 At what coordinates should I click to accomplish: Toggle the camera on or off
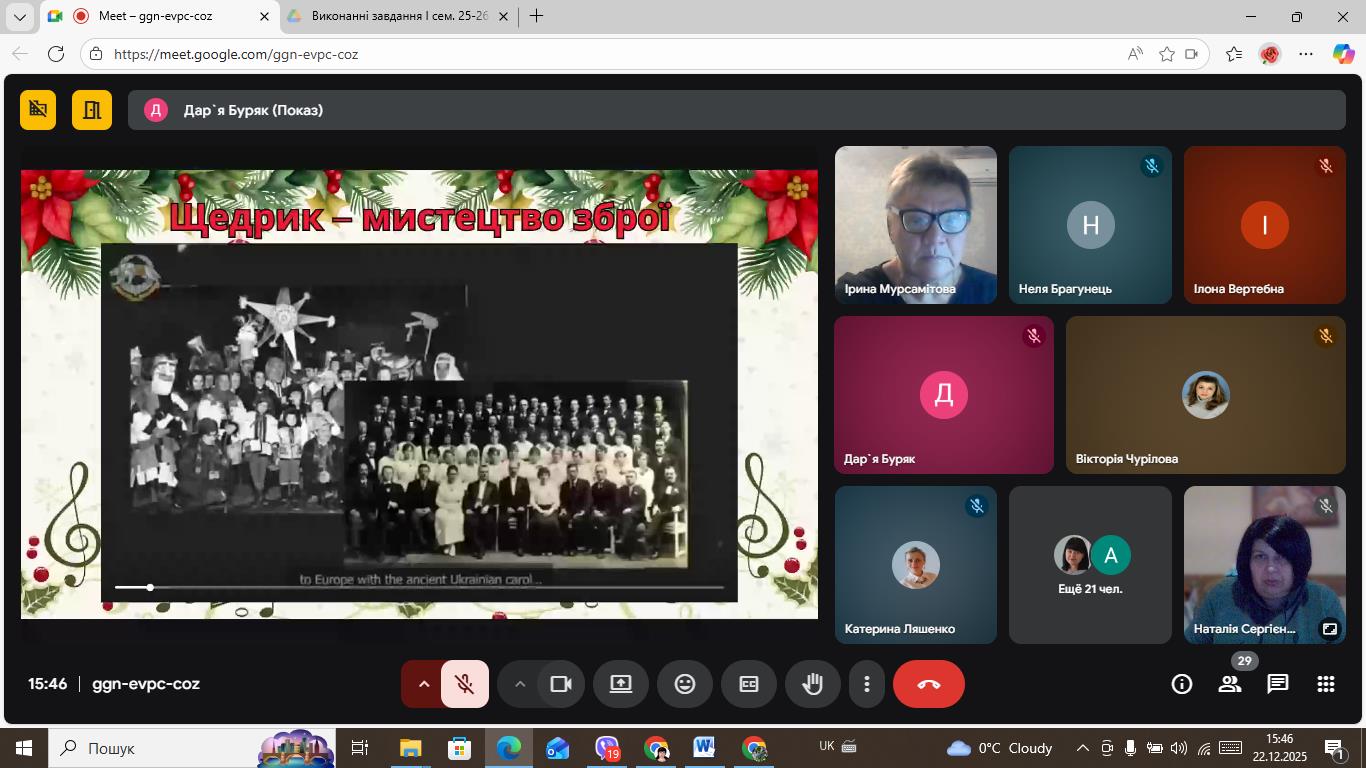coord(561,684)
